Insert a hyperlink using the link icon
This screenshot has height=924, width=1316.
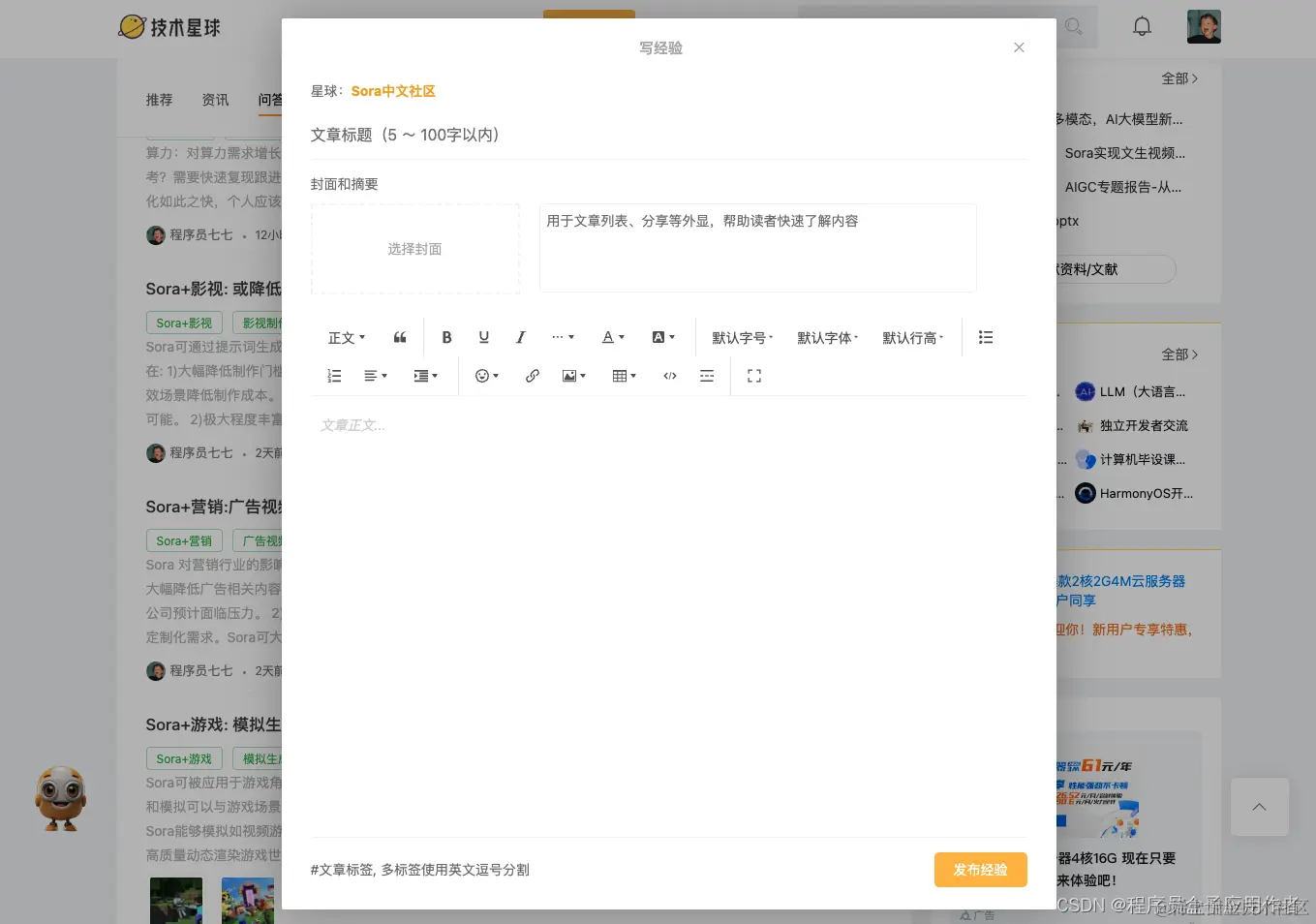pos(532,376)
